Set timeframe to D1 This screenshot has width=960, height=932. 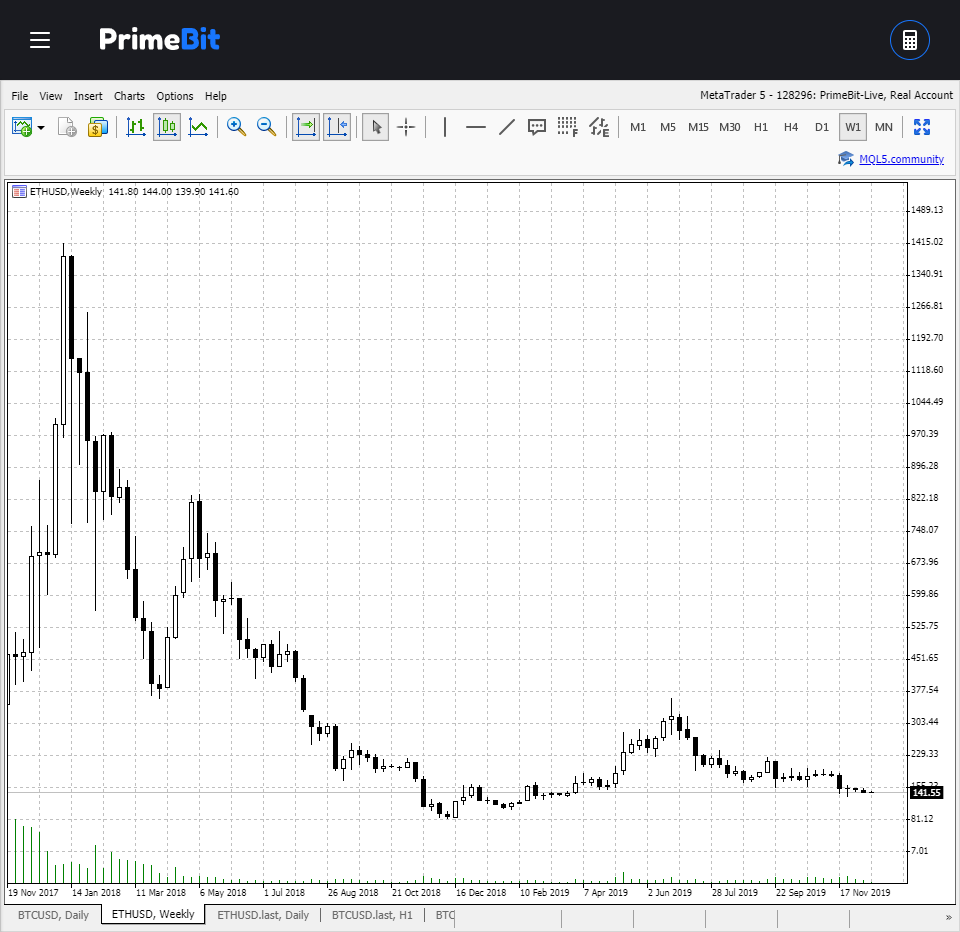tap(821, 127)
